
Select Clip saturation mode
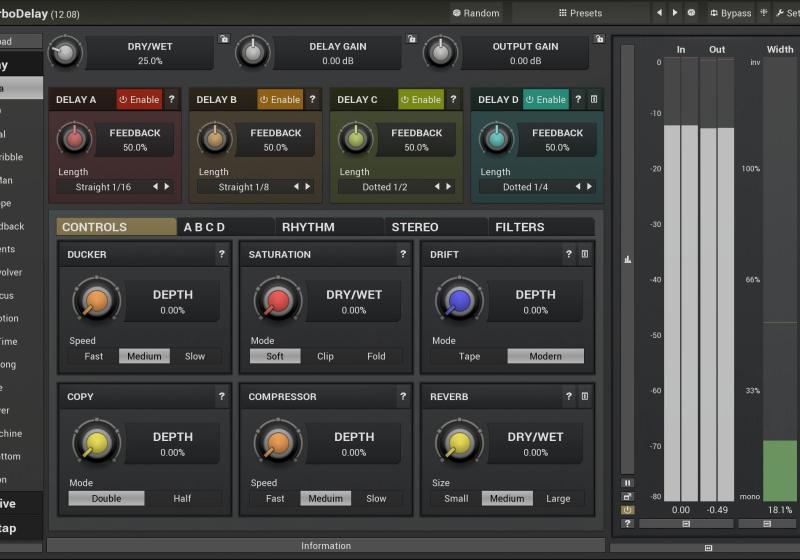[x=325, y=356]
